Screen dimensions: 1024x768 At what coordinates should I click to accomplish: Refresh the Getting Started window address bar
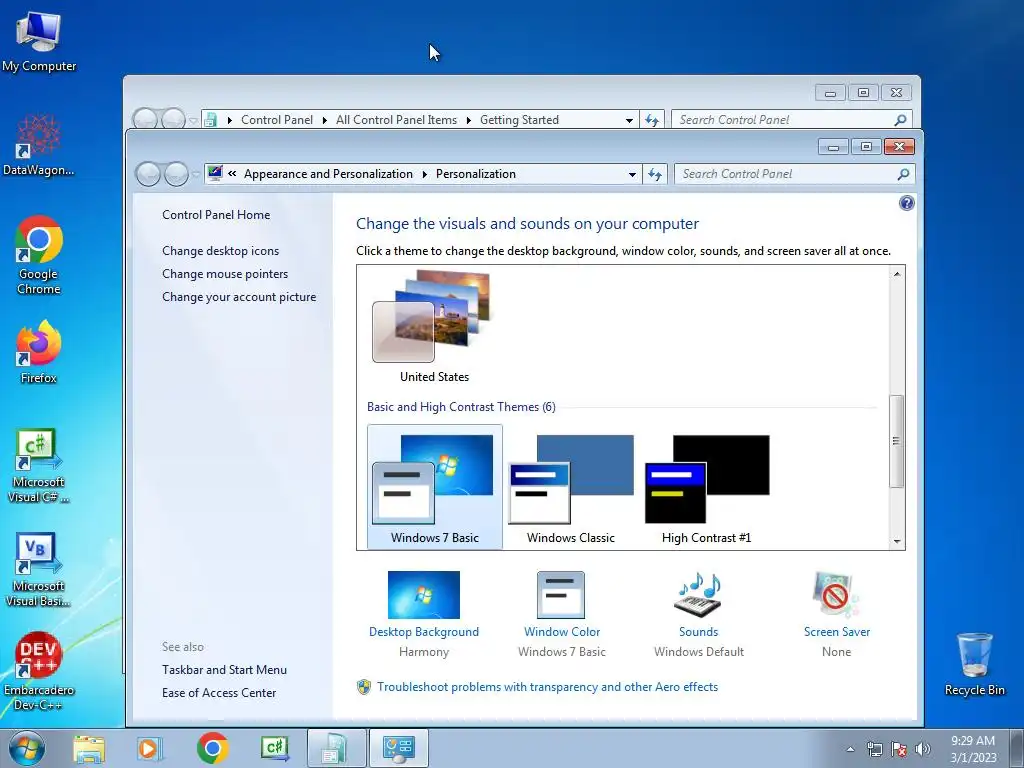[x=652, y=120]
